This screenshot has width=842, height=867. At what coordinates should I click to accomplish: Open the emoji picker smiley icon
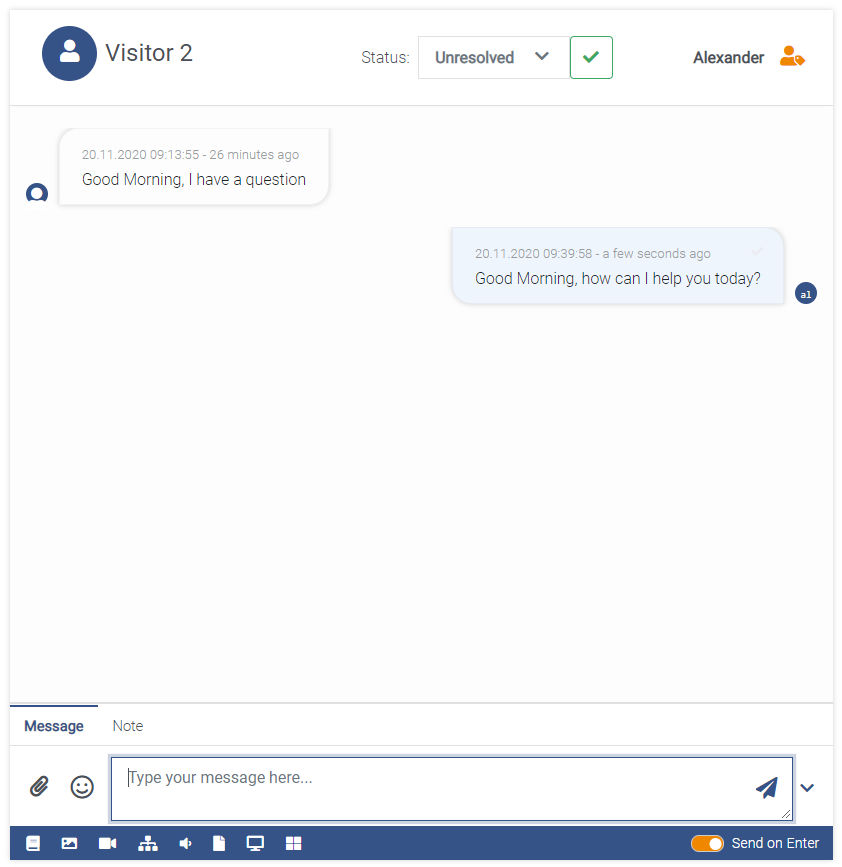click(82, 786)
